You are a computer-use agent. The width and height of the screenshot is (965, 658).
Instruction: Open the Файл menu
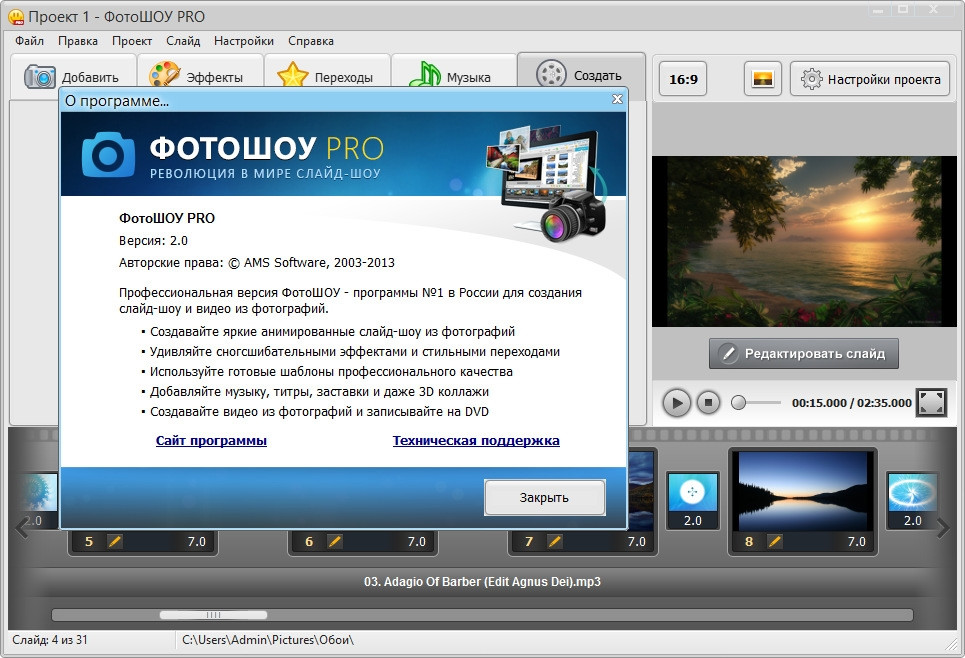coord(30,41)
